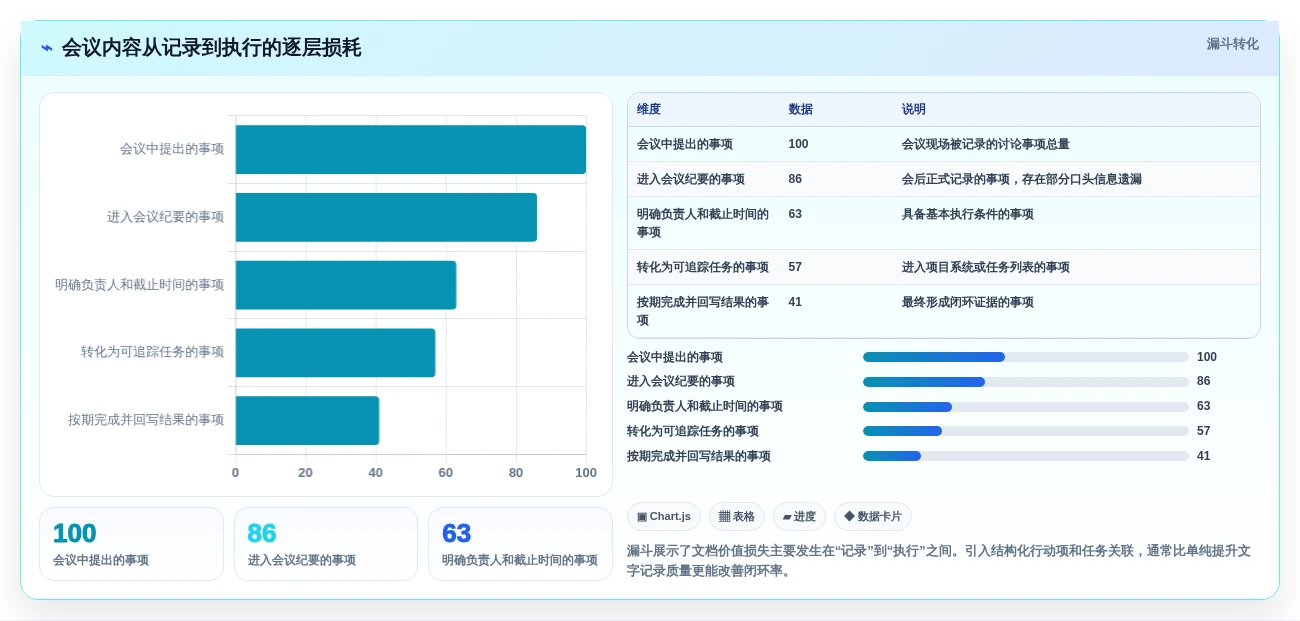
Task: Open the data card showing 100
Action: (x=131, y=544)
